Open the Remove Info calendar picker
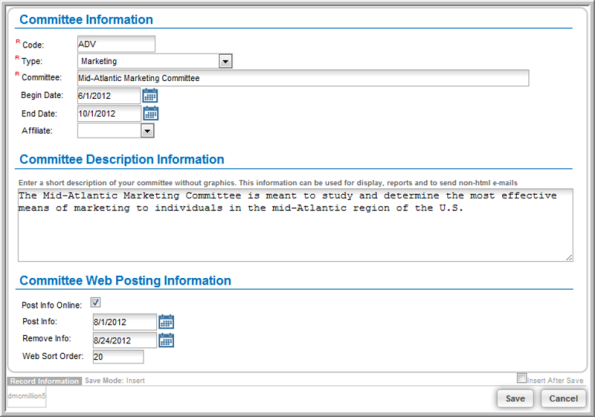 pyautogui.click(x=166, y=340)
